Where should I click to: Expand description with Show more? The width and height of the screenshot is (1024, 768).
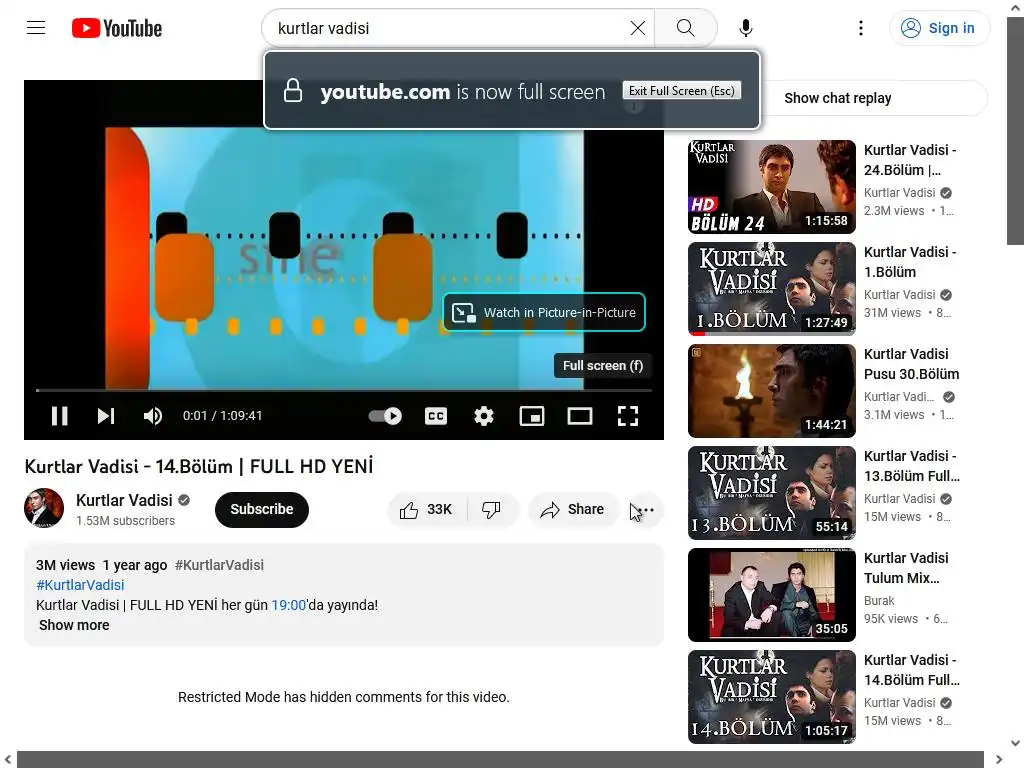pos(74,625)
